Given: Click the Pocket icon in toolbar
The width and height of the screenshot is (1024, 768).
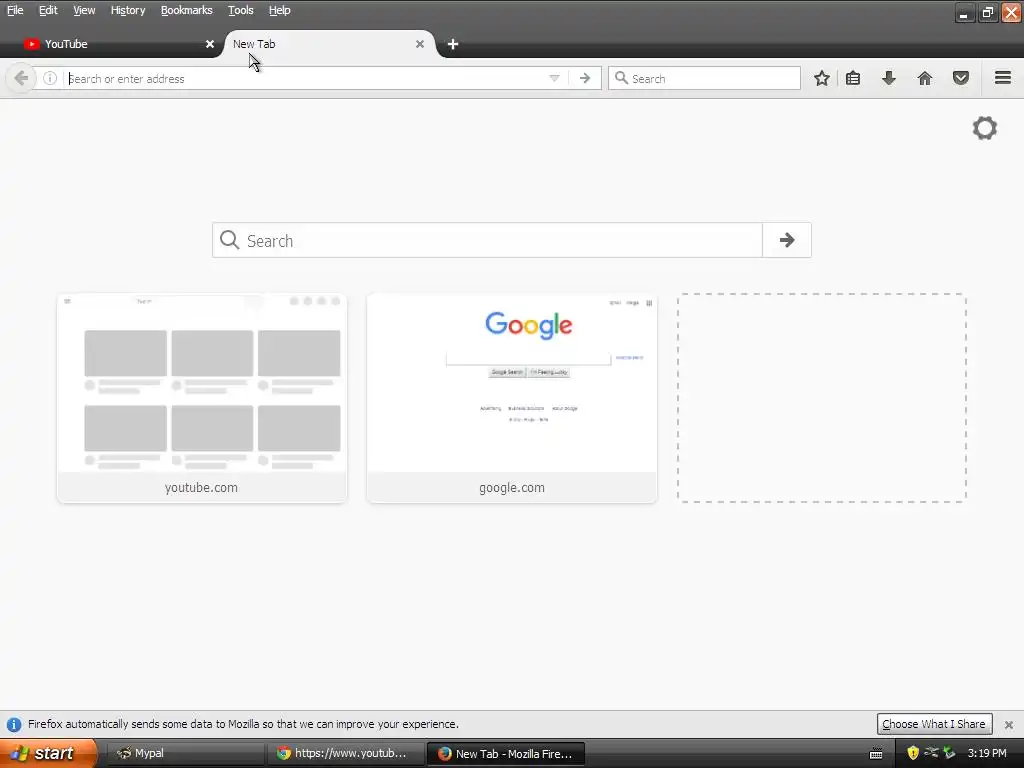Looking at the screenshot, I should tap(960, 78).
